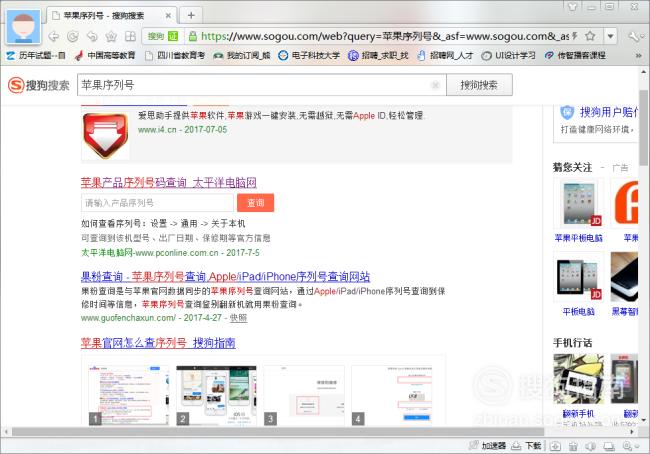The height and width of the screenshot is (454, 650).
Task: Open a new tab with the plus button
Action: click(x=191, y=15)
